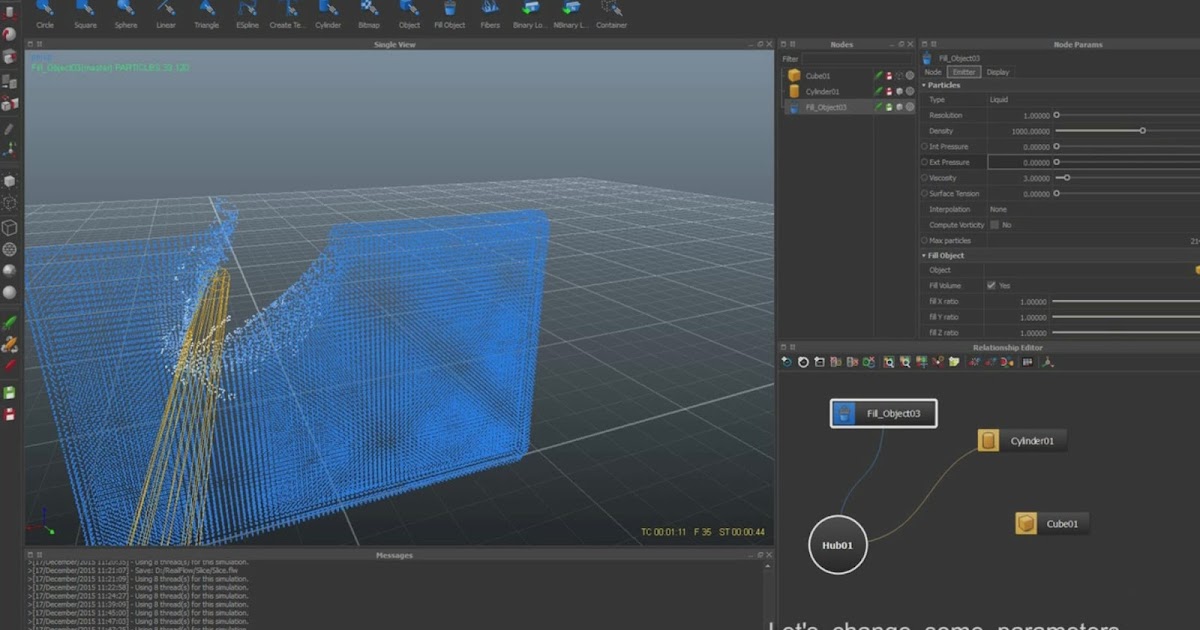Screen dimensions: 1200x630
Task: Add a Container emitter
Action: [x=612, y=14]
